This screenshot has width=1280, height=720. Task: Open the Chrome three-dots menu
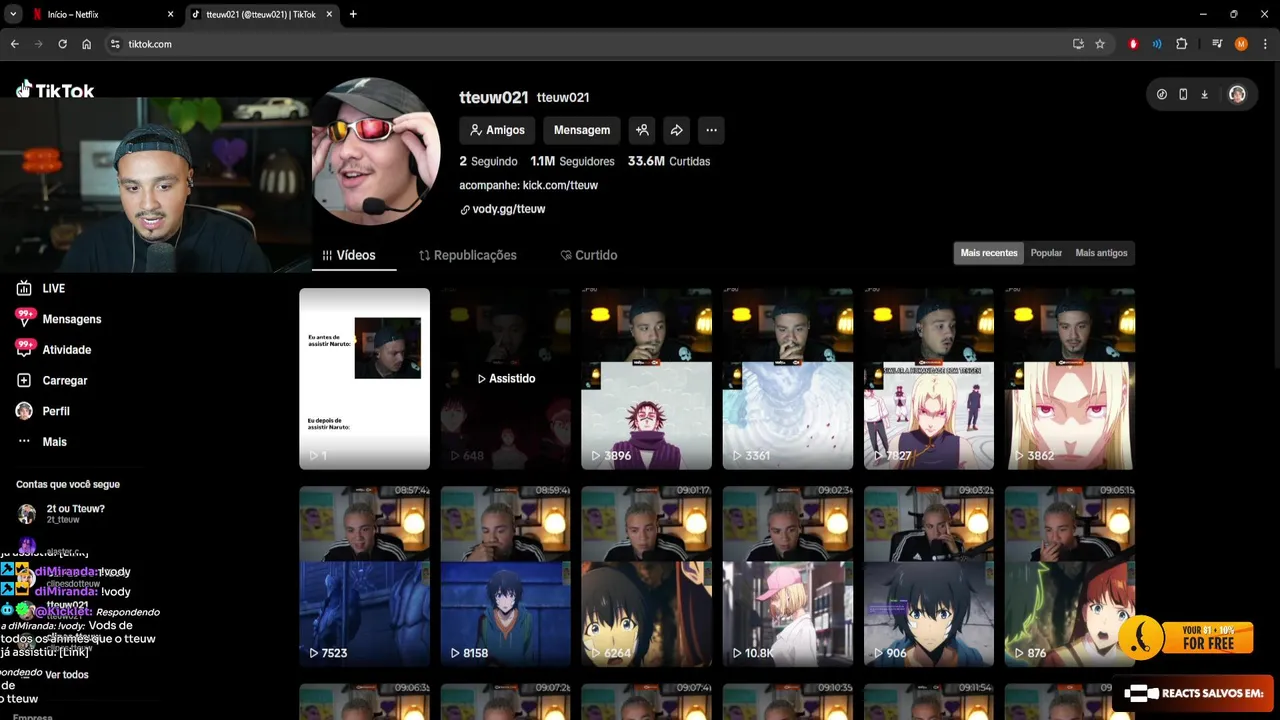(1265, 44)
